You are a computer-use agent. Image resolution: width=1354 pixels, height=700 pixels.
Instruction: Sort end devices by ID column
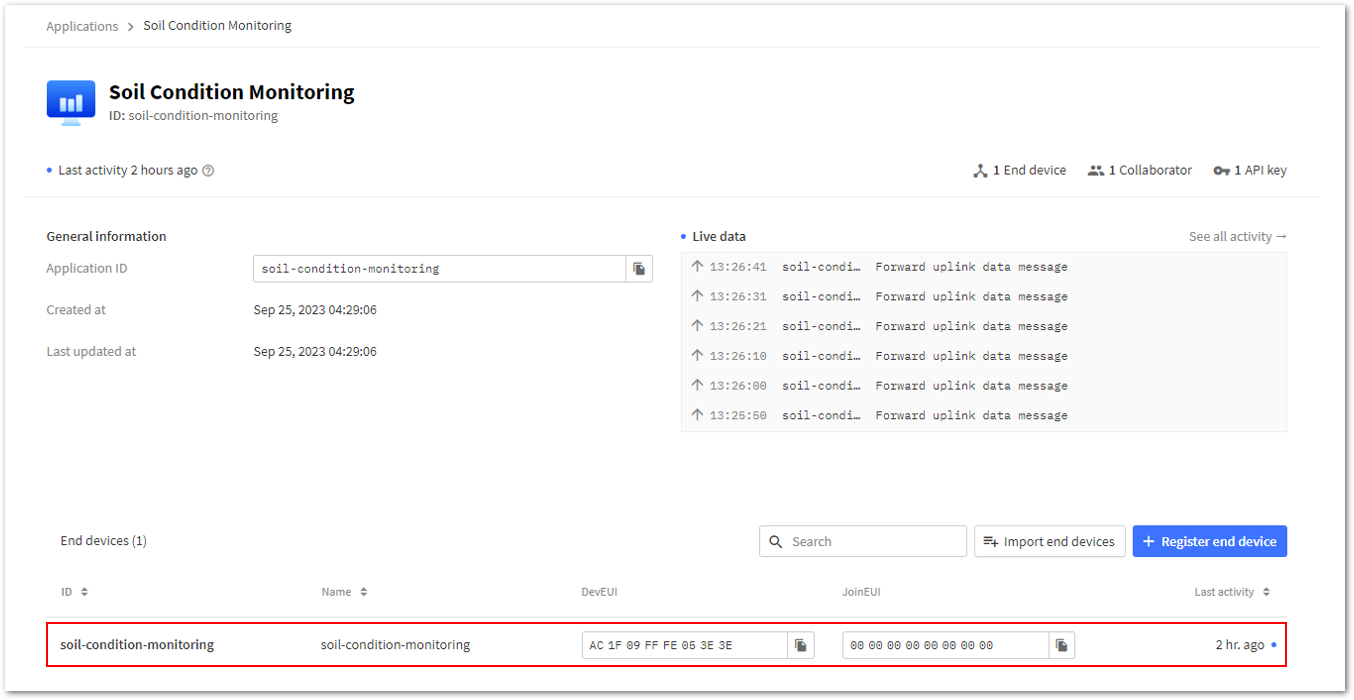(x=74, y=592)
